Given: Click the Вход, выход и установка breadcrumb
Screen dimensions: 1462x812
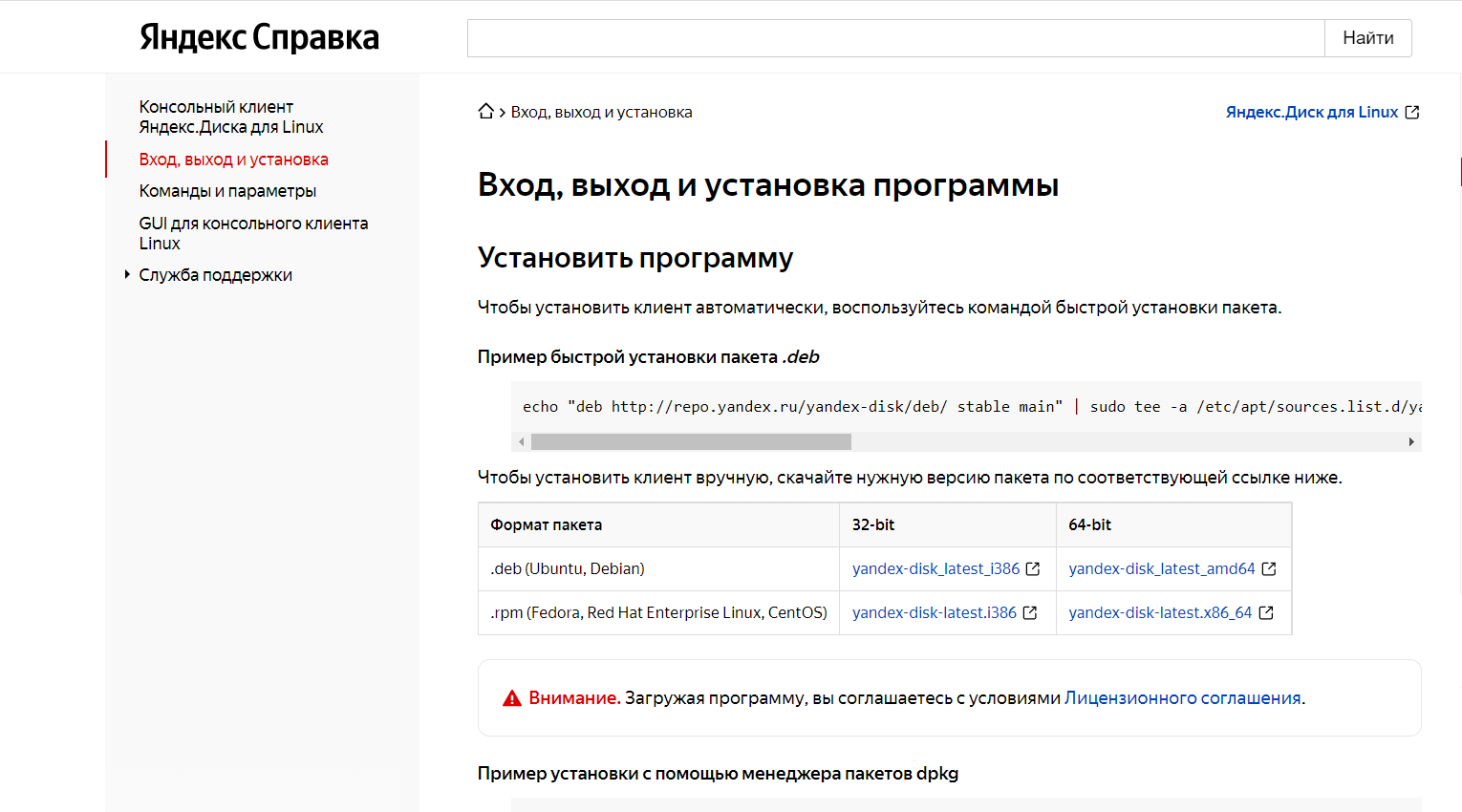Looking at the screenshot, I should tap(601, 113).
